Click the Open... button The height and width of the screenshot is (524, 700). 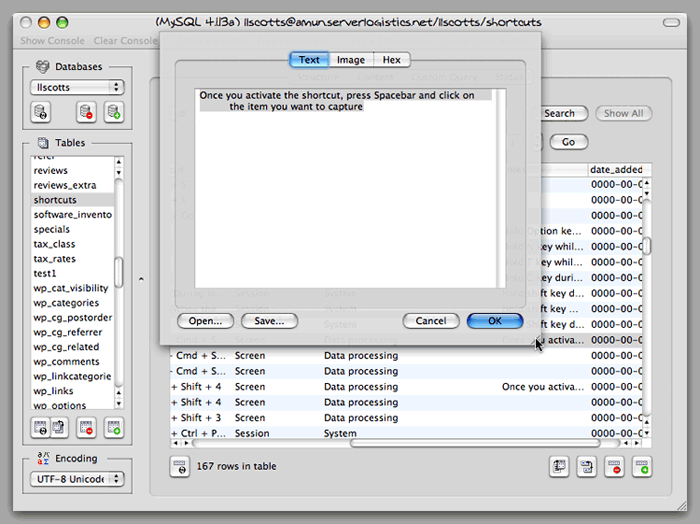[x=205, y=321]
